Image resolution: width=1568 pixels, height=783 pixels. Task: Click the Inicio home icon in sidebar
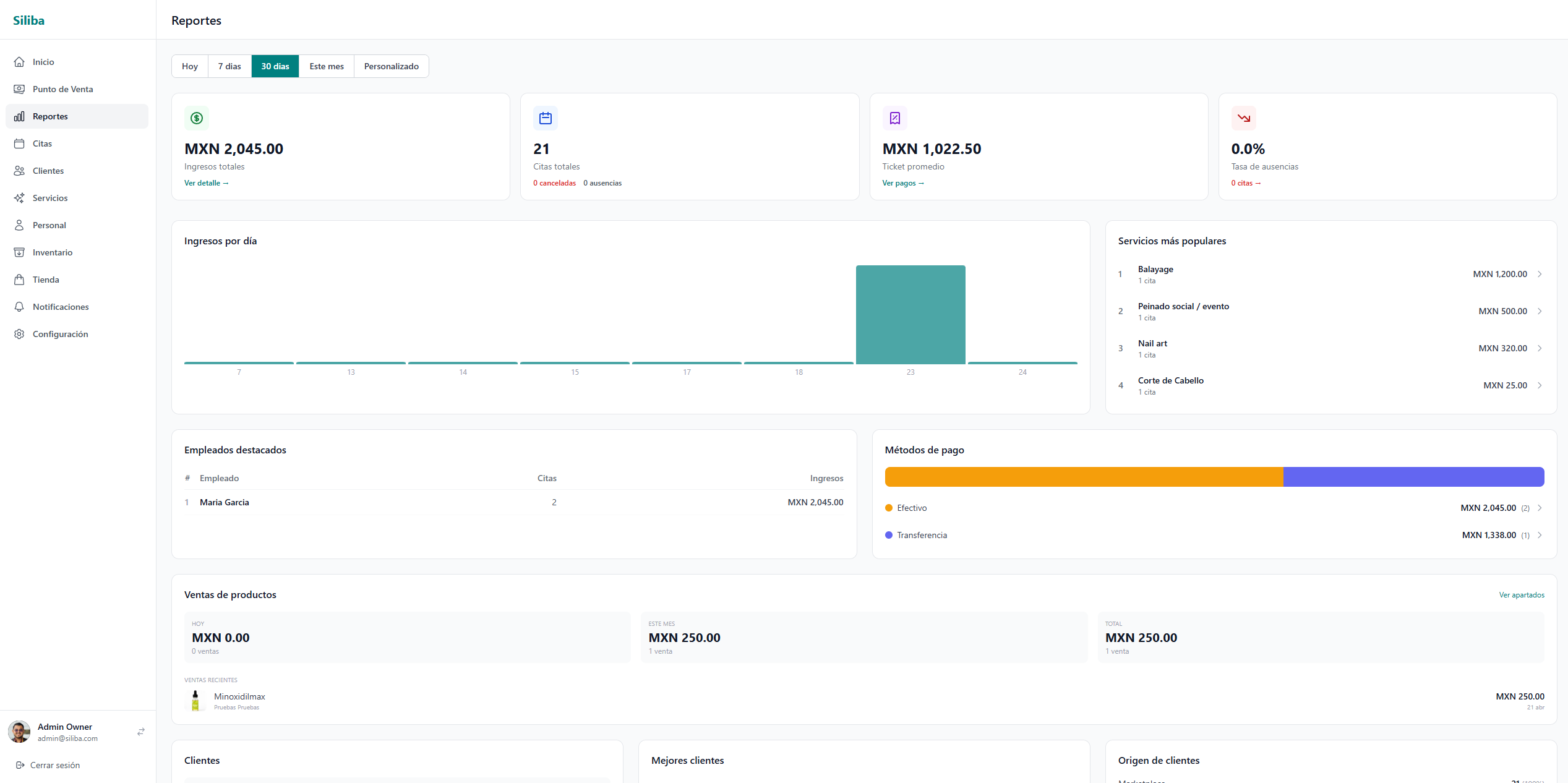coord(19,62)
